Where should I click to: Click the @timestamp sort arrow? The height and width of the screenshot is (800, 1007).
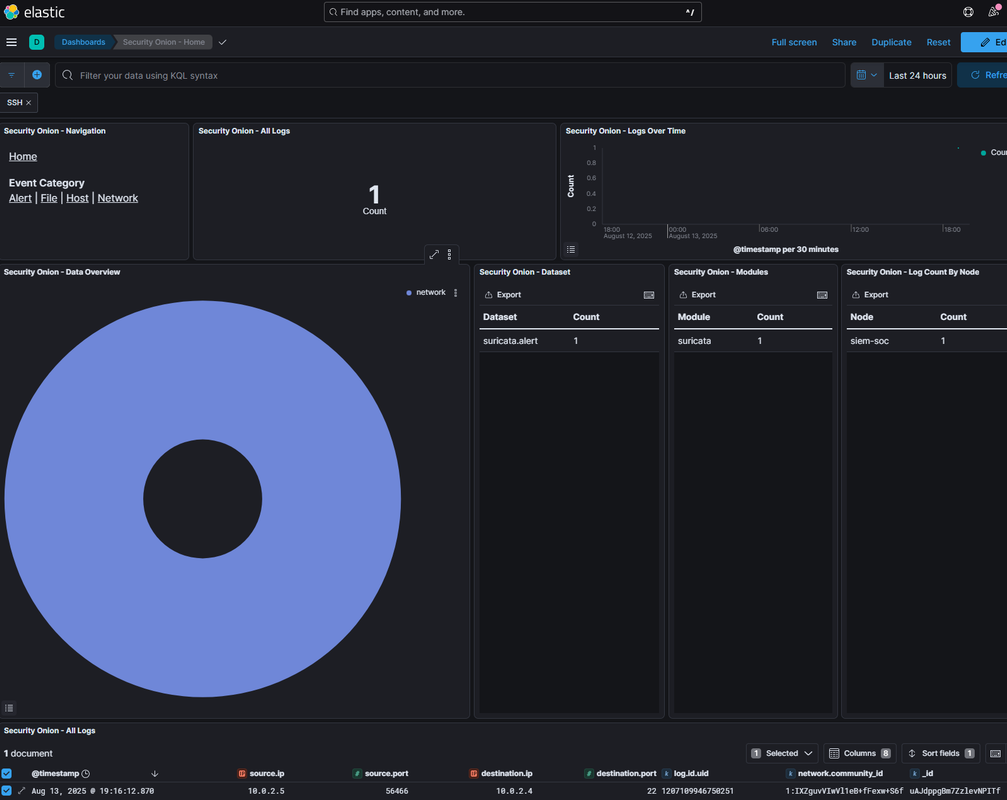[x=155, y=774]
